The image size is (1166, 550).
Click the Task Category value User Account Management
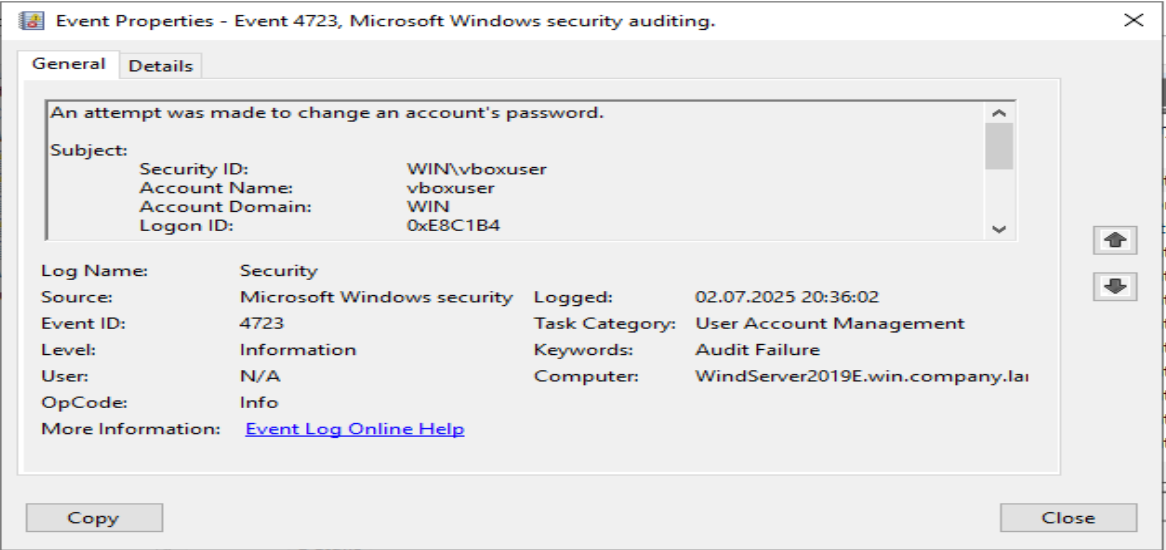(x=829, y=324)
